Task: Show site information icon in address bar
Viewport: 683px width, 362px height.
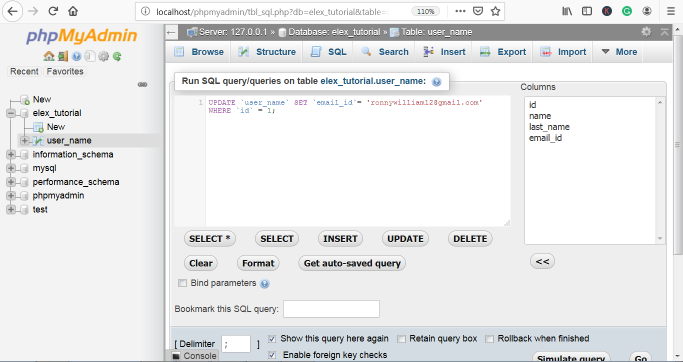Action: click(x=146, y=11)
